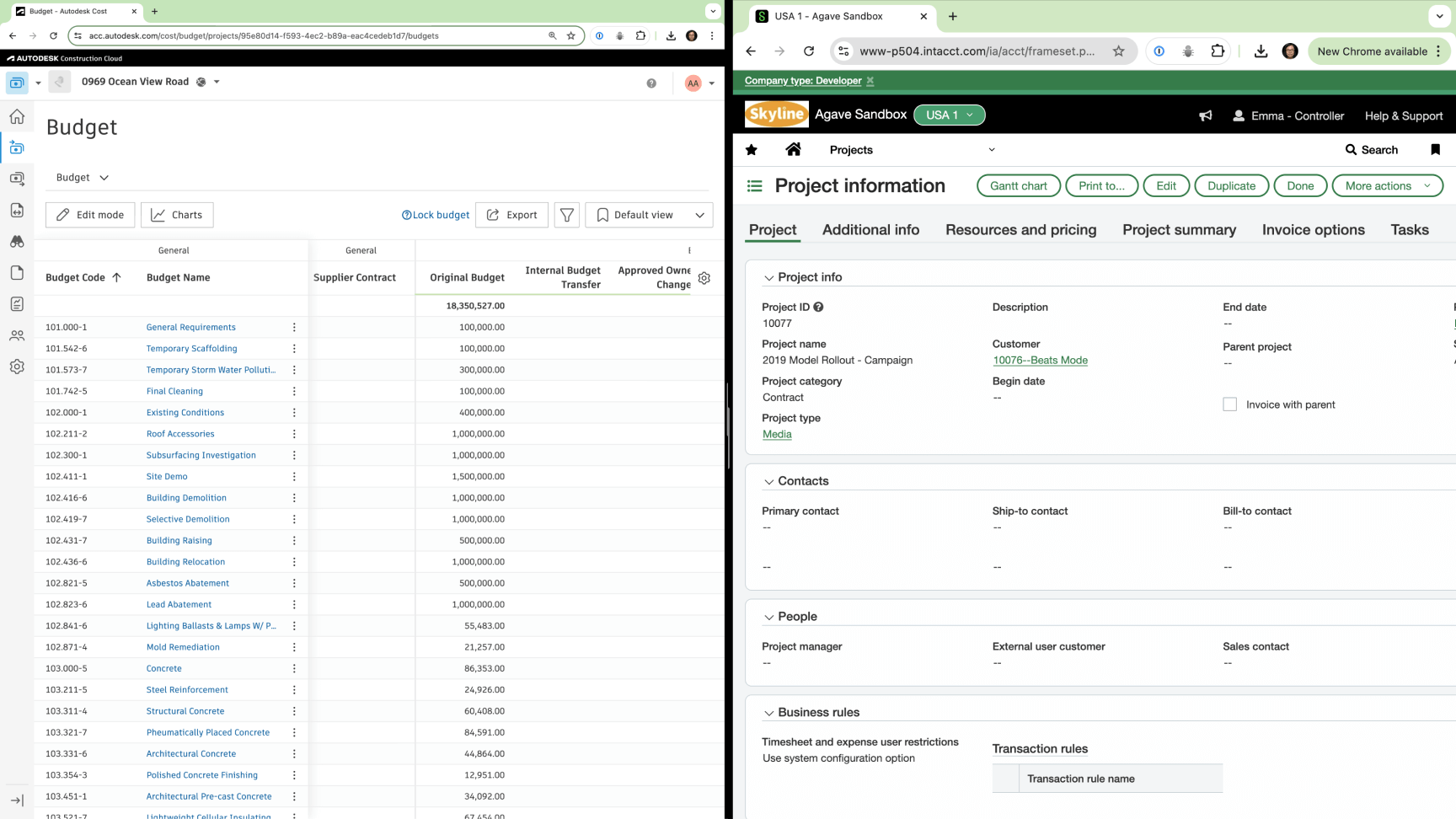This screenshot has width=1456, height=819.
Task: Open row menu for Site Demo
Action: click(294, 476)
